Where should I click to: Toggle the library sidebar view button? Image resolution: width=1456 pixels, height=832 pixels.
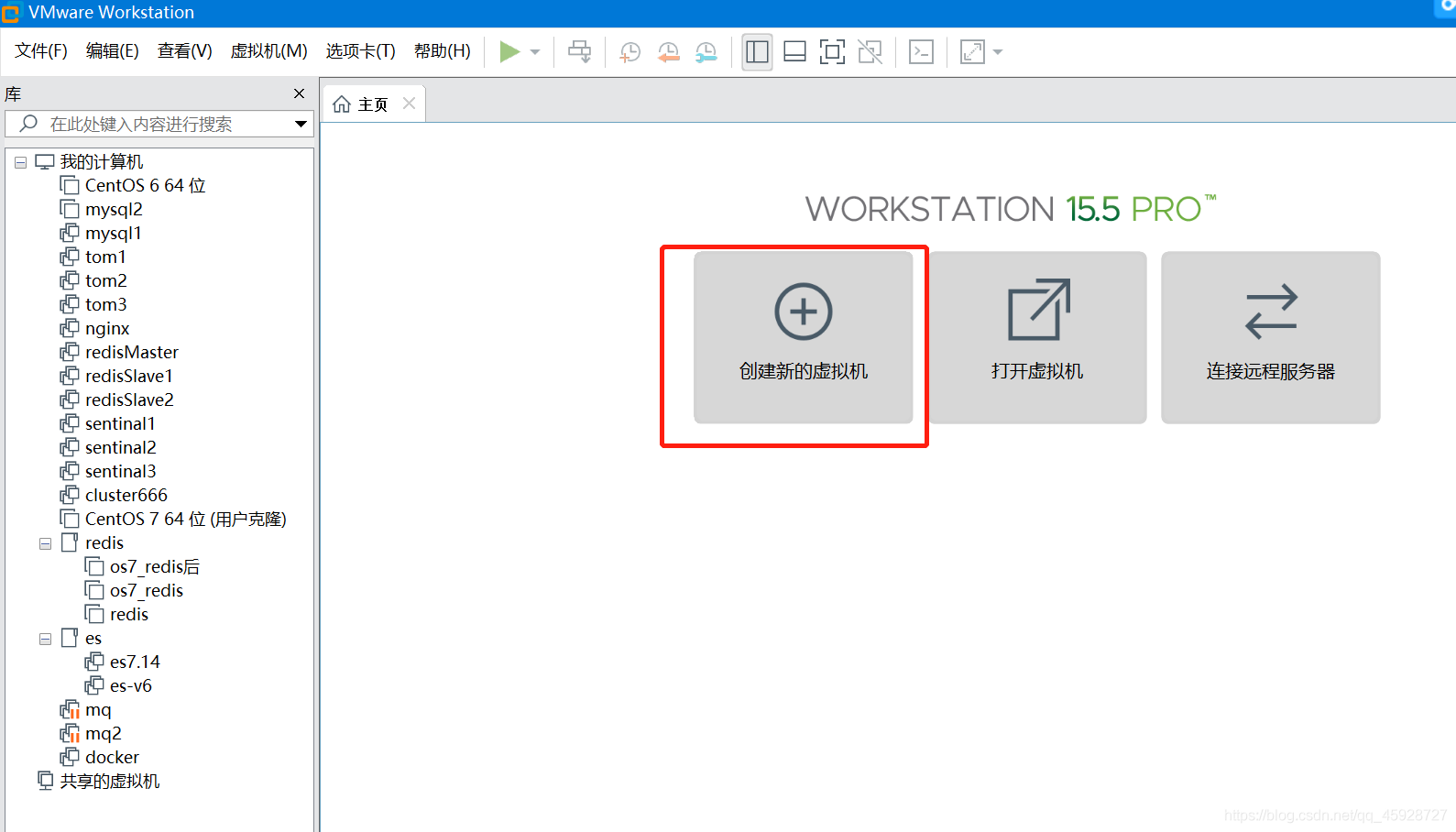click(x=757, y=52)
